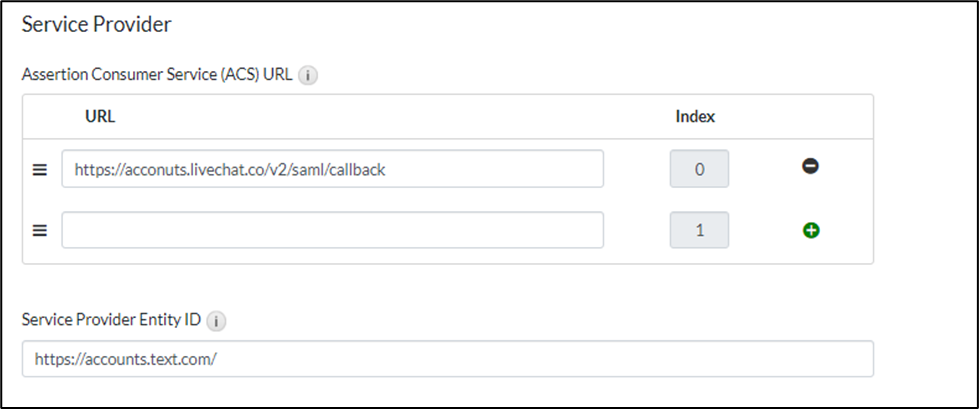
Task: Click the hamburger grip left of callback URL
Action: click(x=40, y=170)
